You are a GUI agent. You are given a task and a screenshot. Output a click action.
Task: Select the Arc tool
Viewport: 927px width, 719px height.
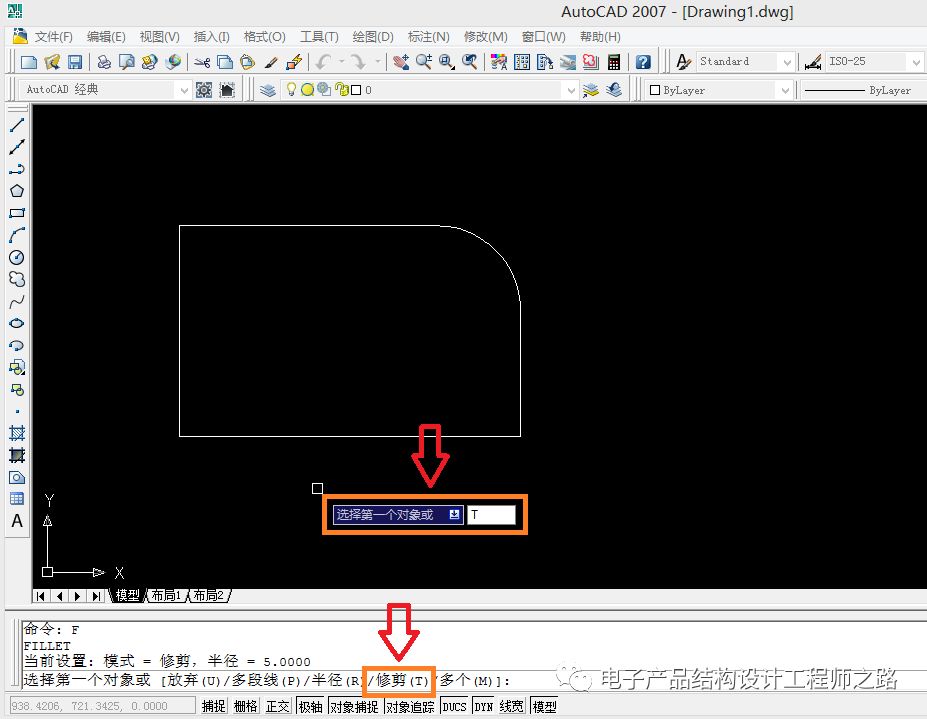[x=17, y=235]
